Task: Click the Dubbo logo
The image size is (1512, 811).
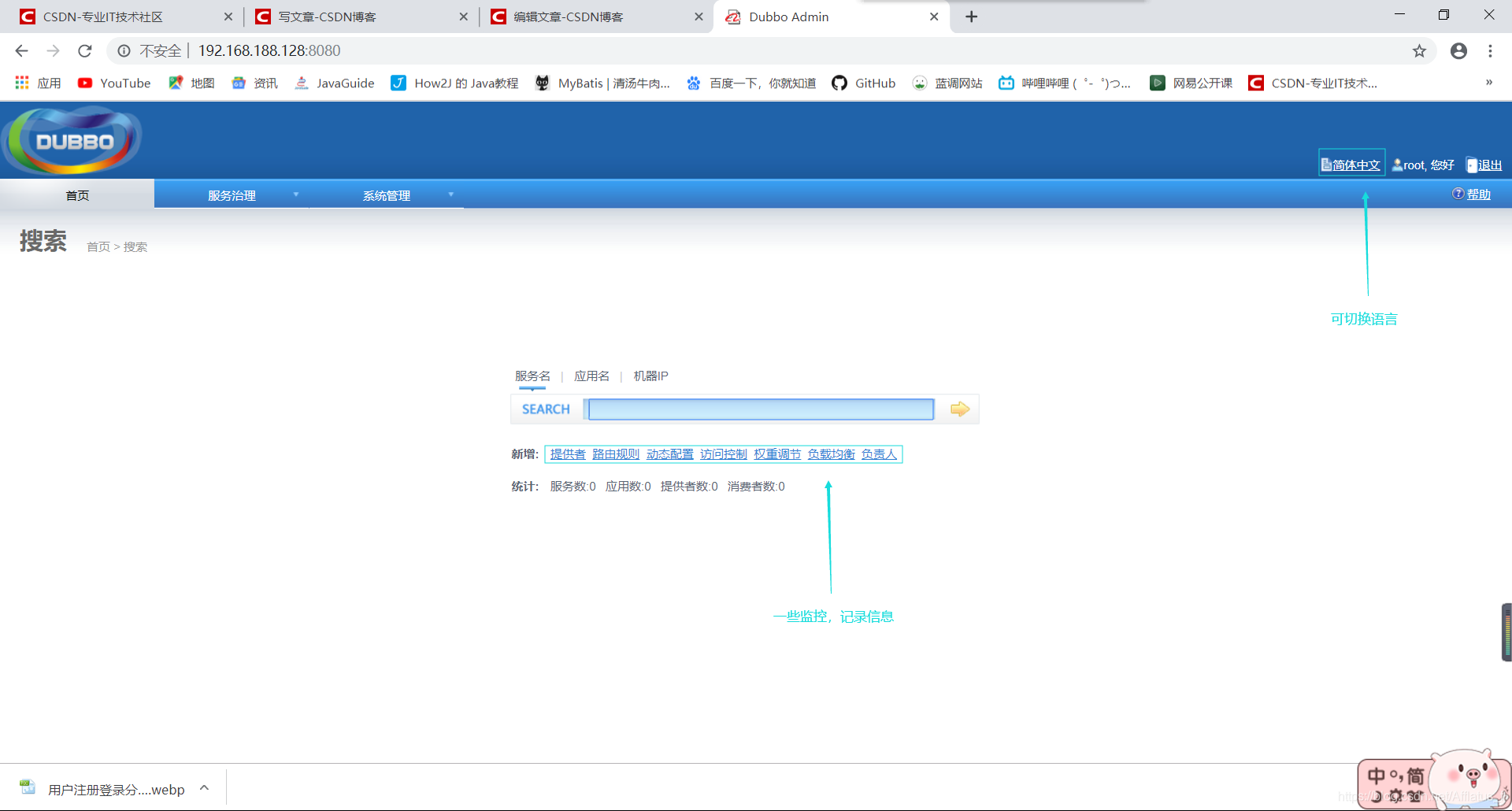Action: [x=72, y=140]
